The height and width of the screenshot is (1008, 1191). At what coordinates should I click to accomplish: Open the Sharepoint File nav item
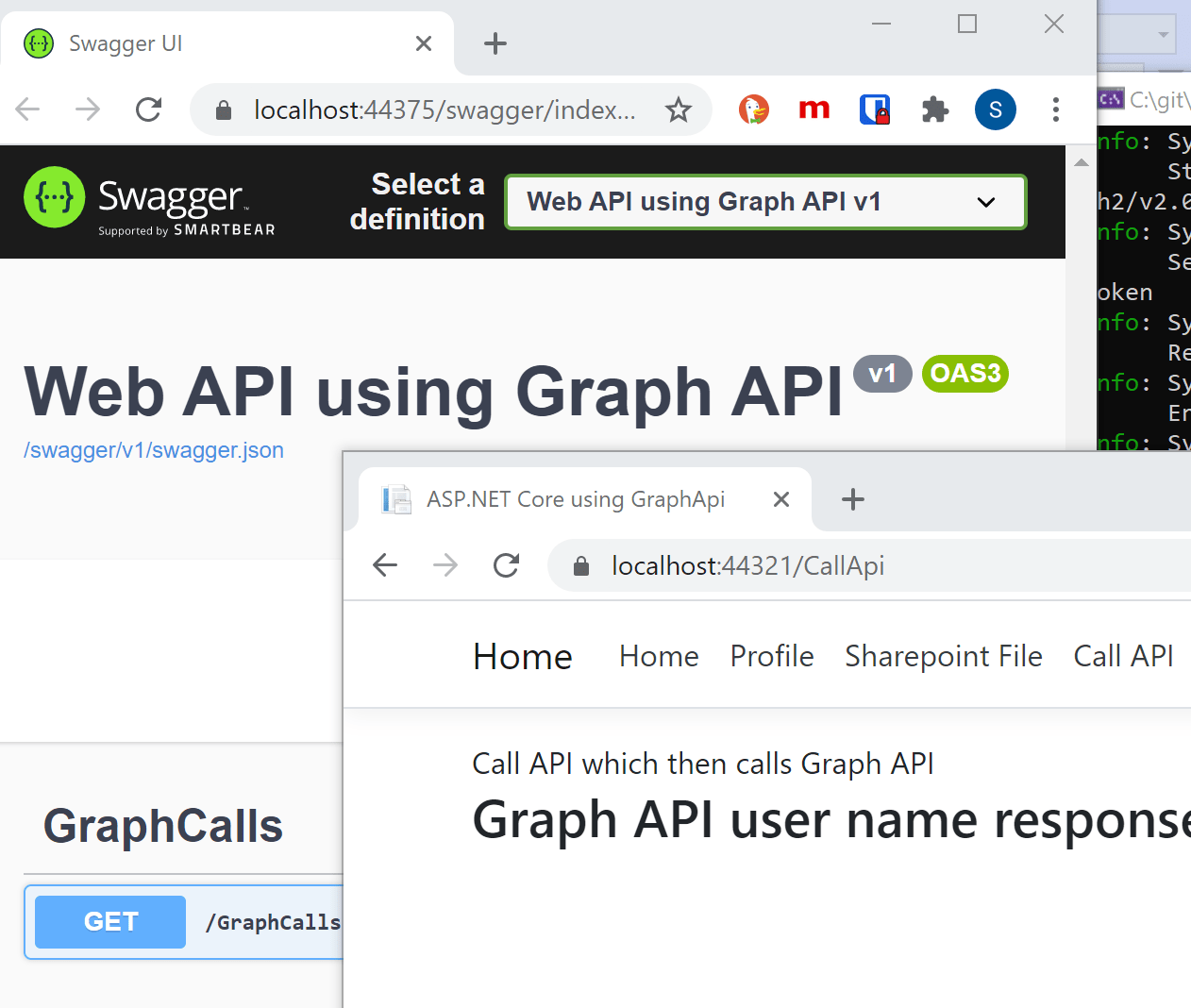943,656
